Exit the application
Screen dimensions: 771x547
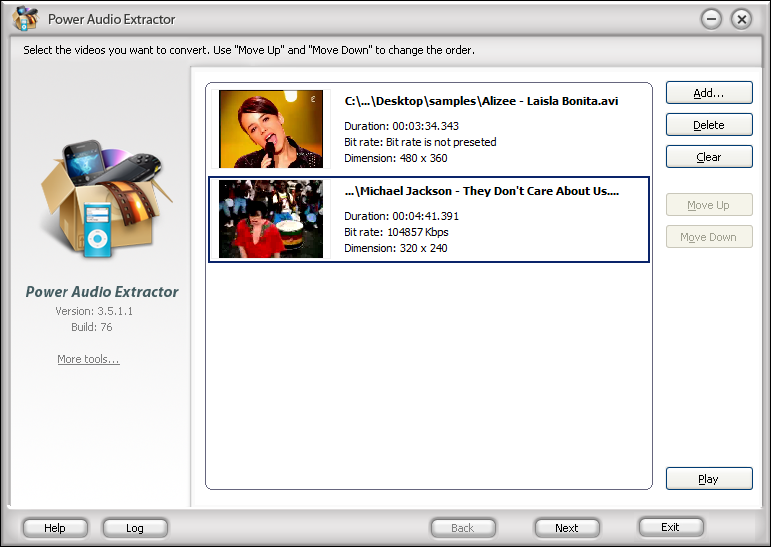coord(671,527)
